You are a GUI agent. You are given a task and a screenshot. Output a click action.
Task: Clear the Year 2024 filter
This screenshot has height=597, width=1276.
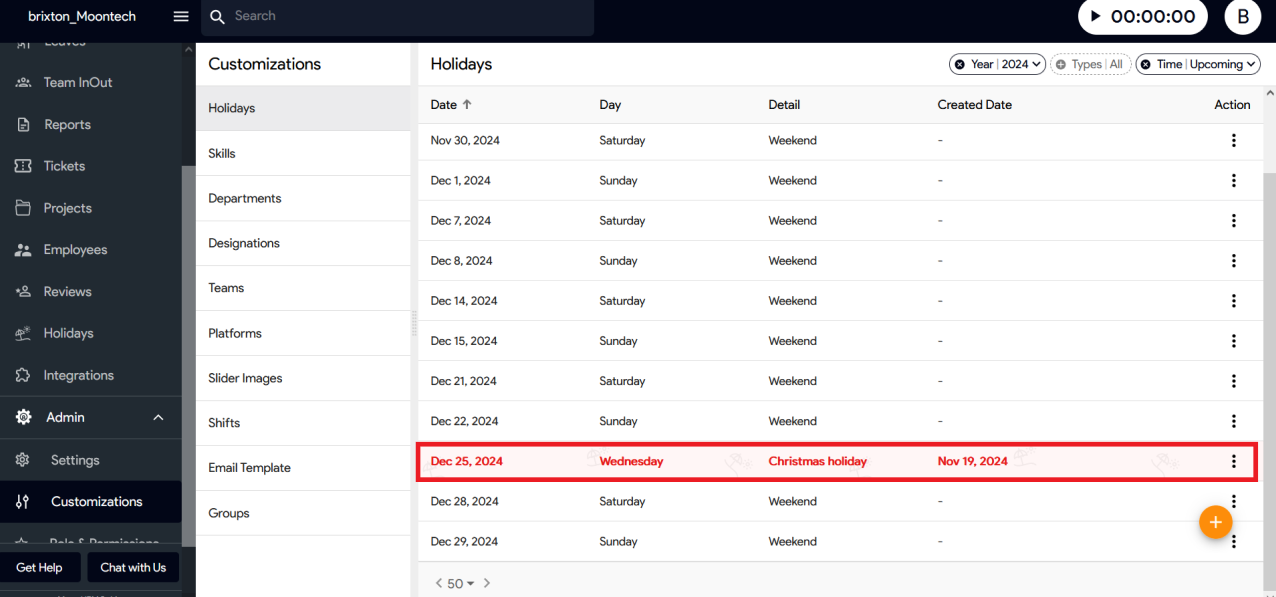pyautogui.click(x=960, y=64)
